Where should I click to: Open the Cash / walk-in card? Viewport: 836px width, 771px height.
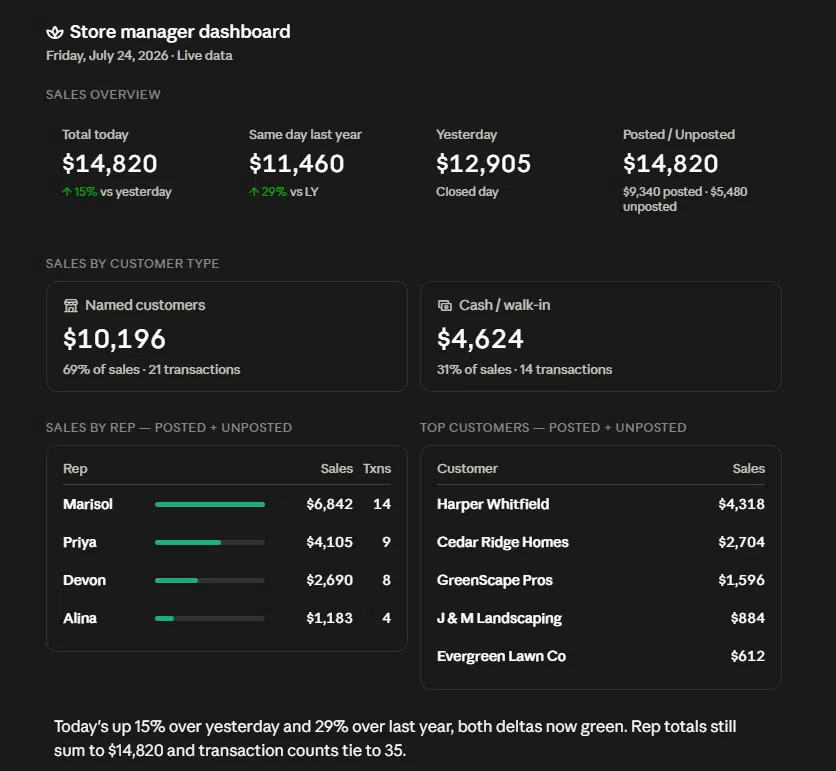click(x=601, y=336)
